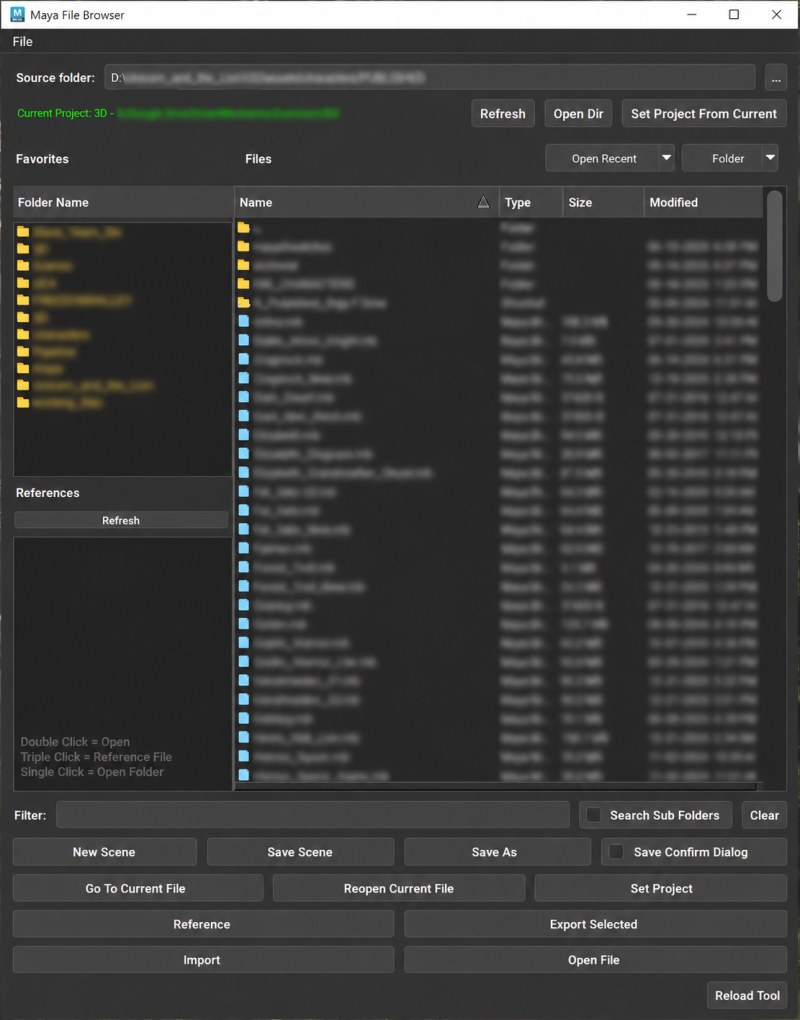Screen dimensions: 800x1020
Task: Click the Source folder path field
Action: (x=429, y=77)
